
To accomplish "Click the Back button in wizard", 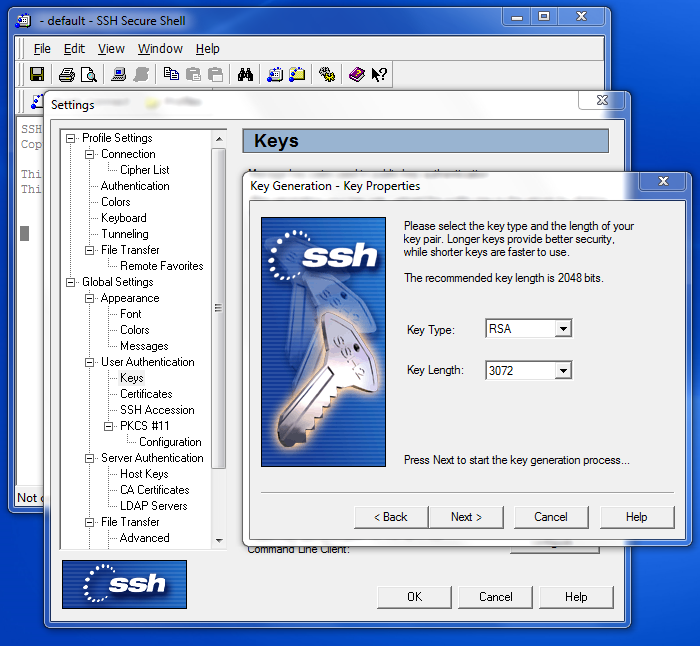I will pyautogui.click(x=391, y=517).
